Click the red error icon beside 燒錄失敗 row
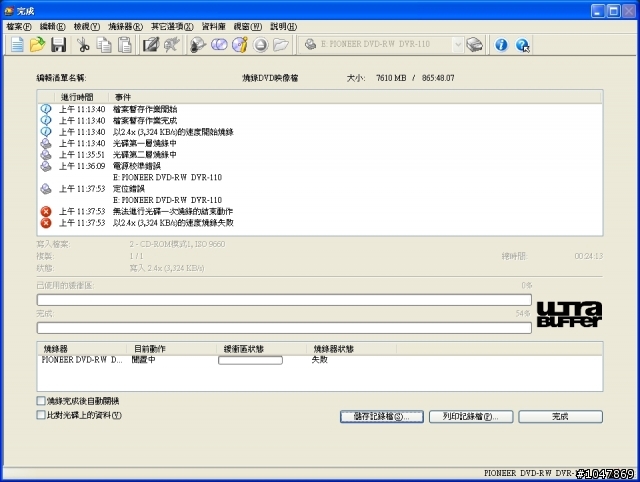This screenshot has width=640, height=482. point(46,223)
